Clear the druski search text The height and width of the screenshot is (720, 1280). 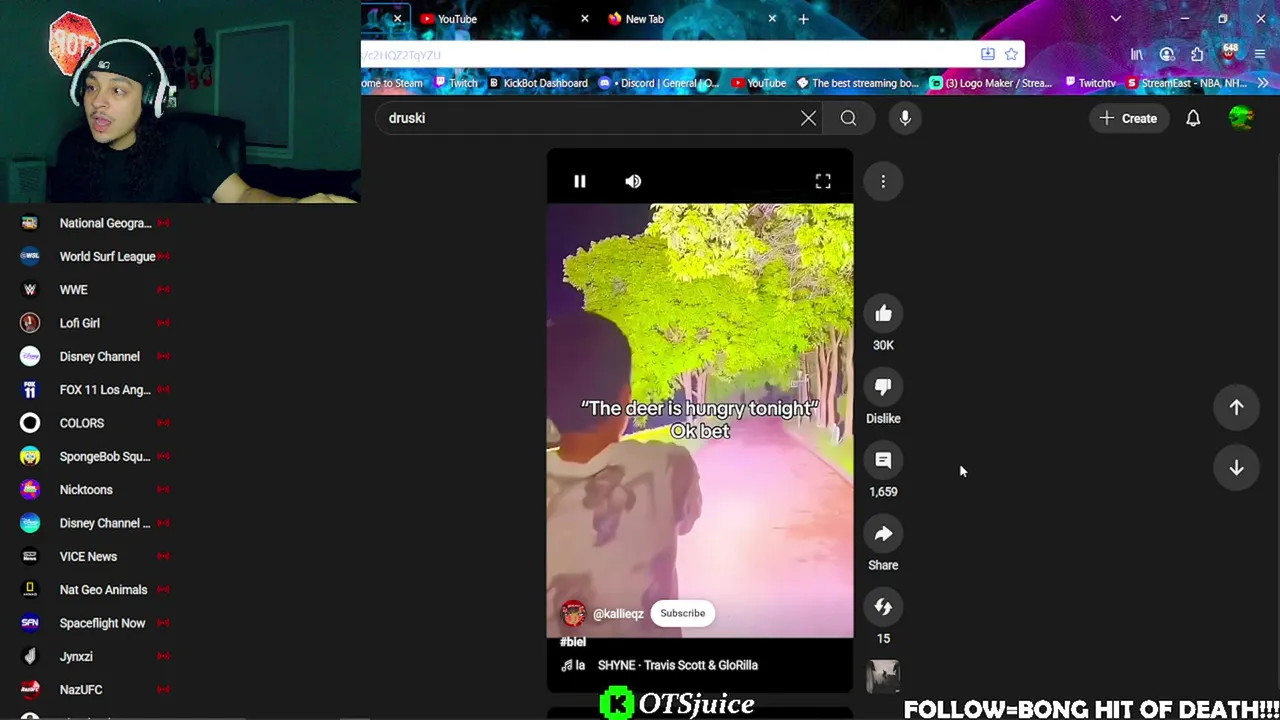pos(808,118)
